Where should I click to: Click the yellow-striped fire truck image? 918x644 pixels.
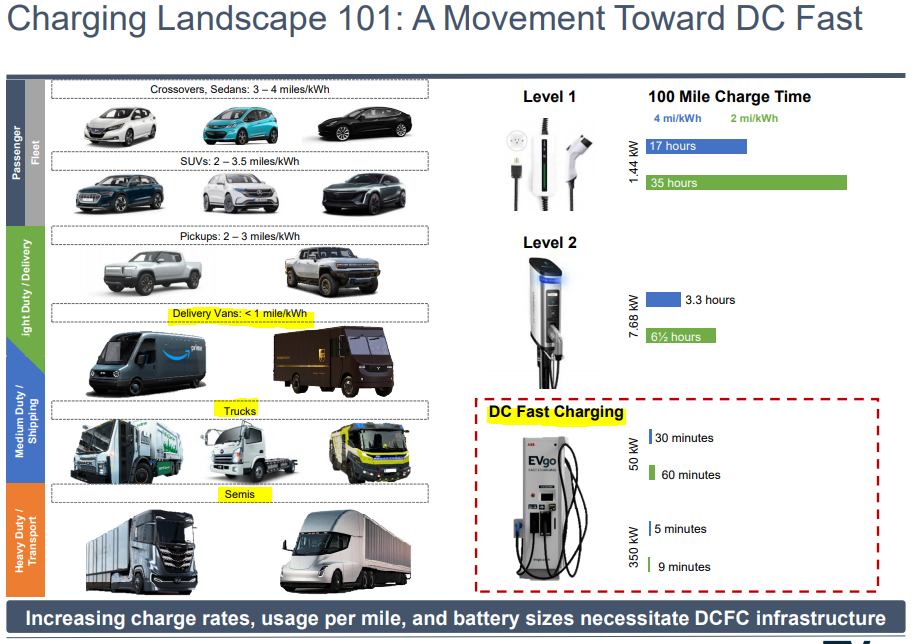(370, 453)
